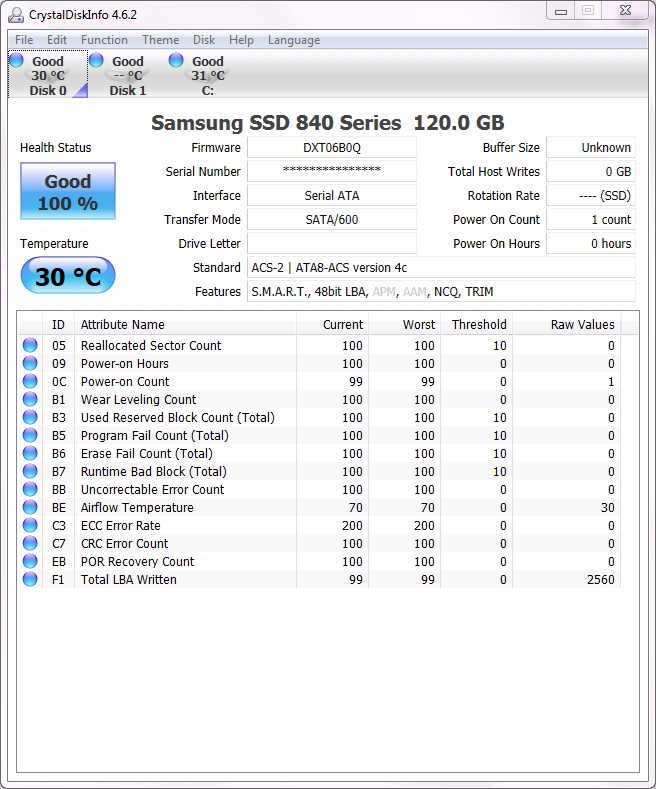Click the Power On Count value 1 count
The height and width of the screenshot is (789, 656).
(591, 219)
